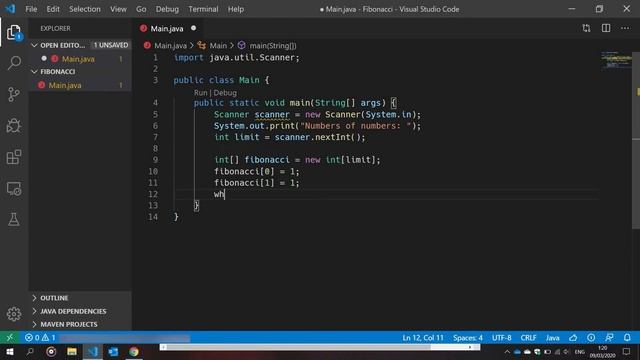
Task: Open the Debug menu
Action: click(x=167, y=9)
